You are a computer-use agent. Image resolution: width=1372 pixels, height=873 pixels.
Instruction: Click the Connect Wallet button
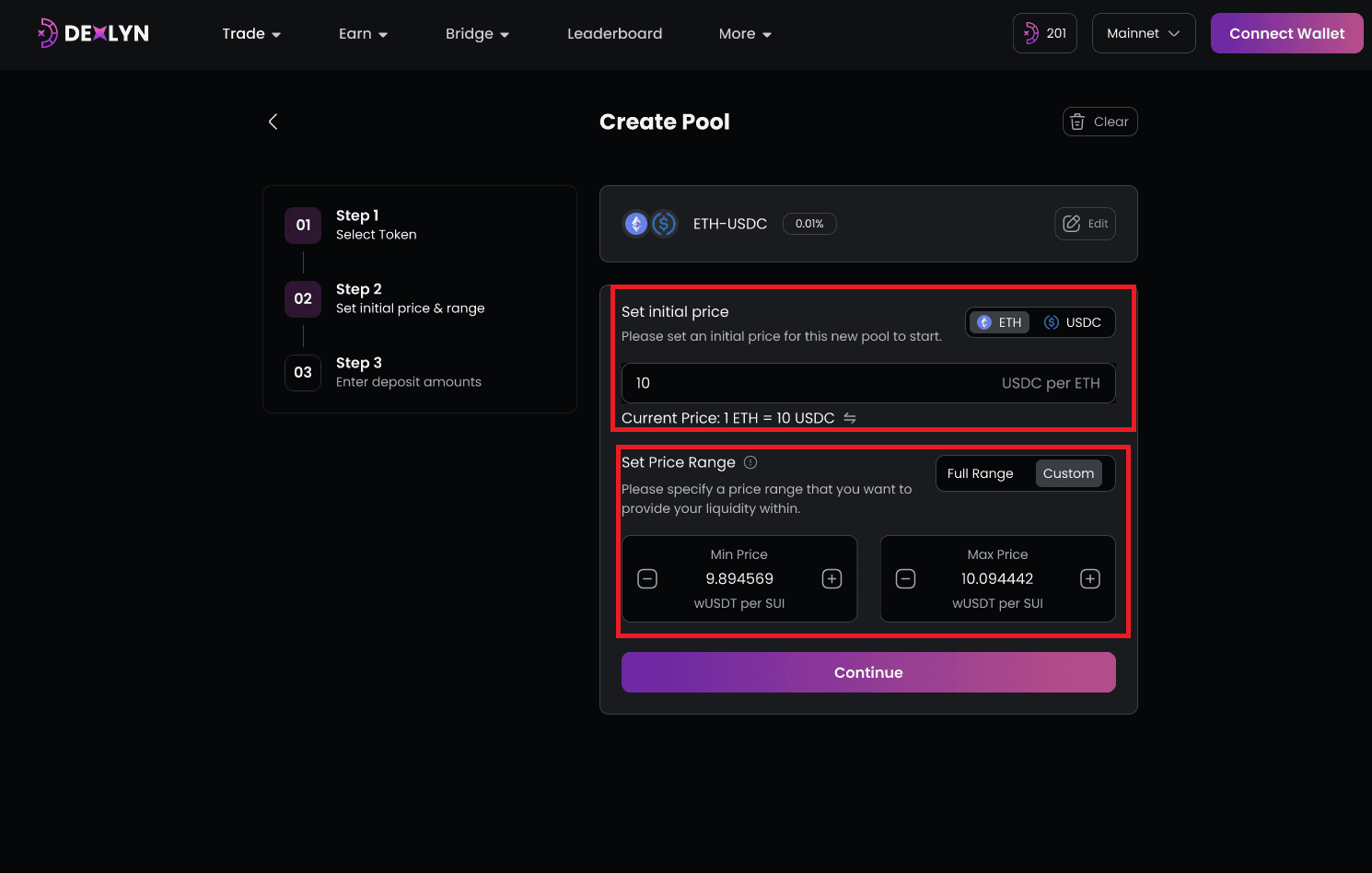tap(1286, 33)
